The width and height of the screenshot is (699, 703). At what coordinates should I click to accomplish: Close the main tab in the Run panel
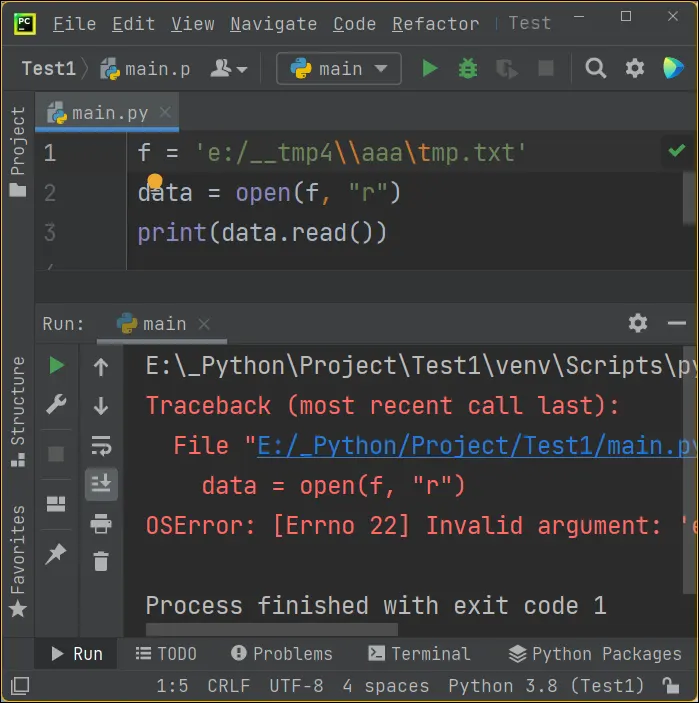coord(204,324)
